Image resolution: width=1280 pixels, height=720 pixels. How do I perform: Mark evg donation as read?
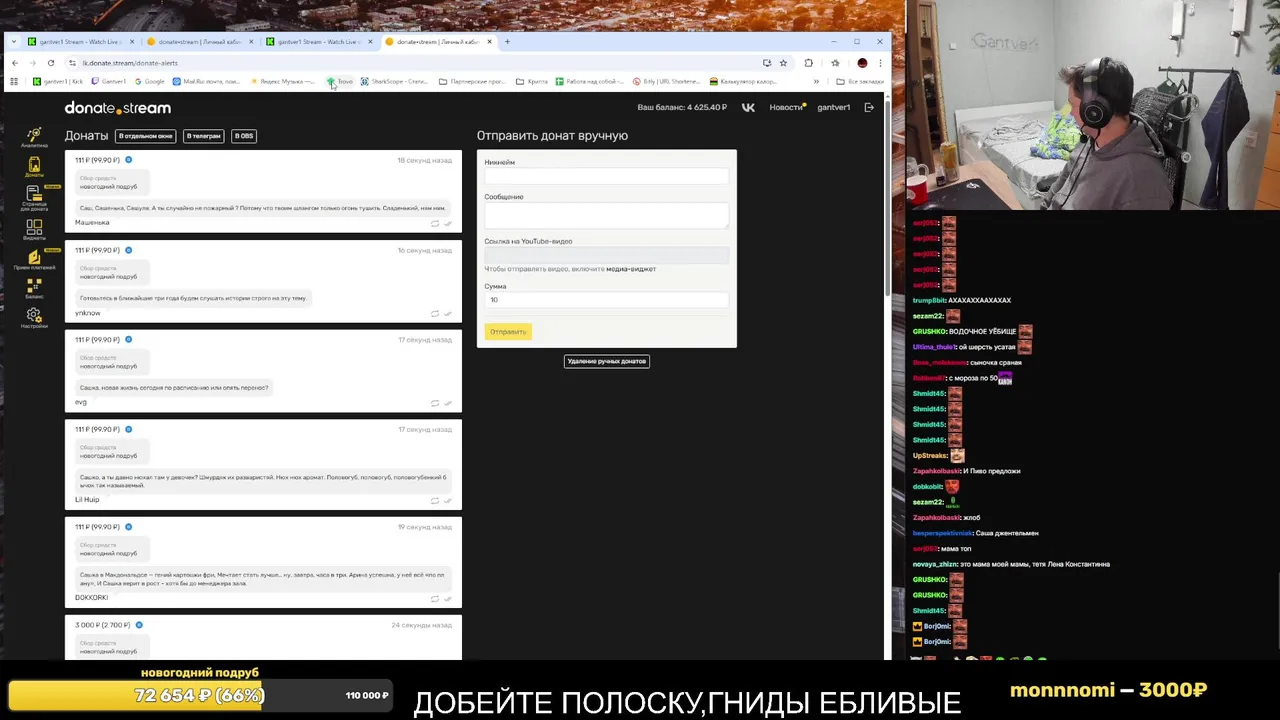447,403
